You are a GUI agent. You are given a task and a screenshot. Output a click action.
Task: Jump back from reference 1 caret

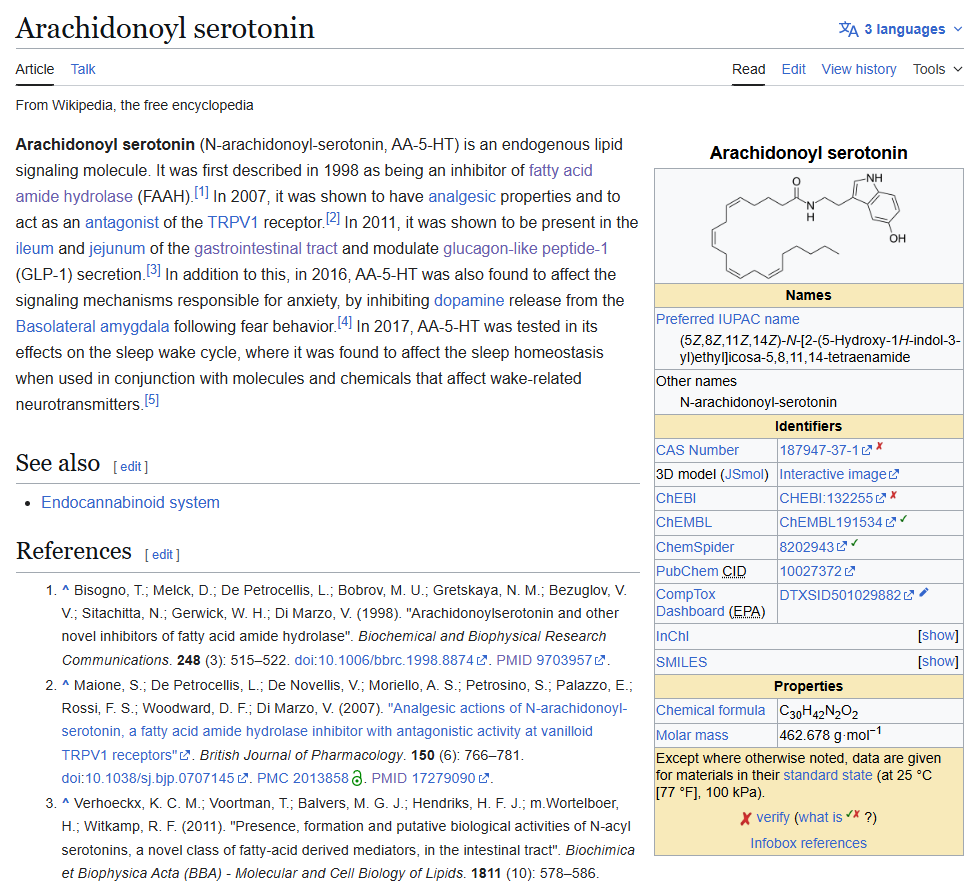(x=65, y=590)
